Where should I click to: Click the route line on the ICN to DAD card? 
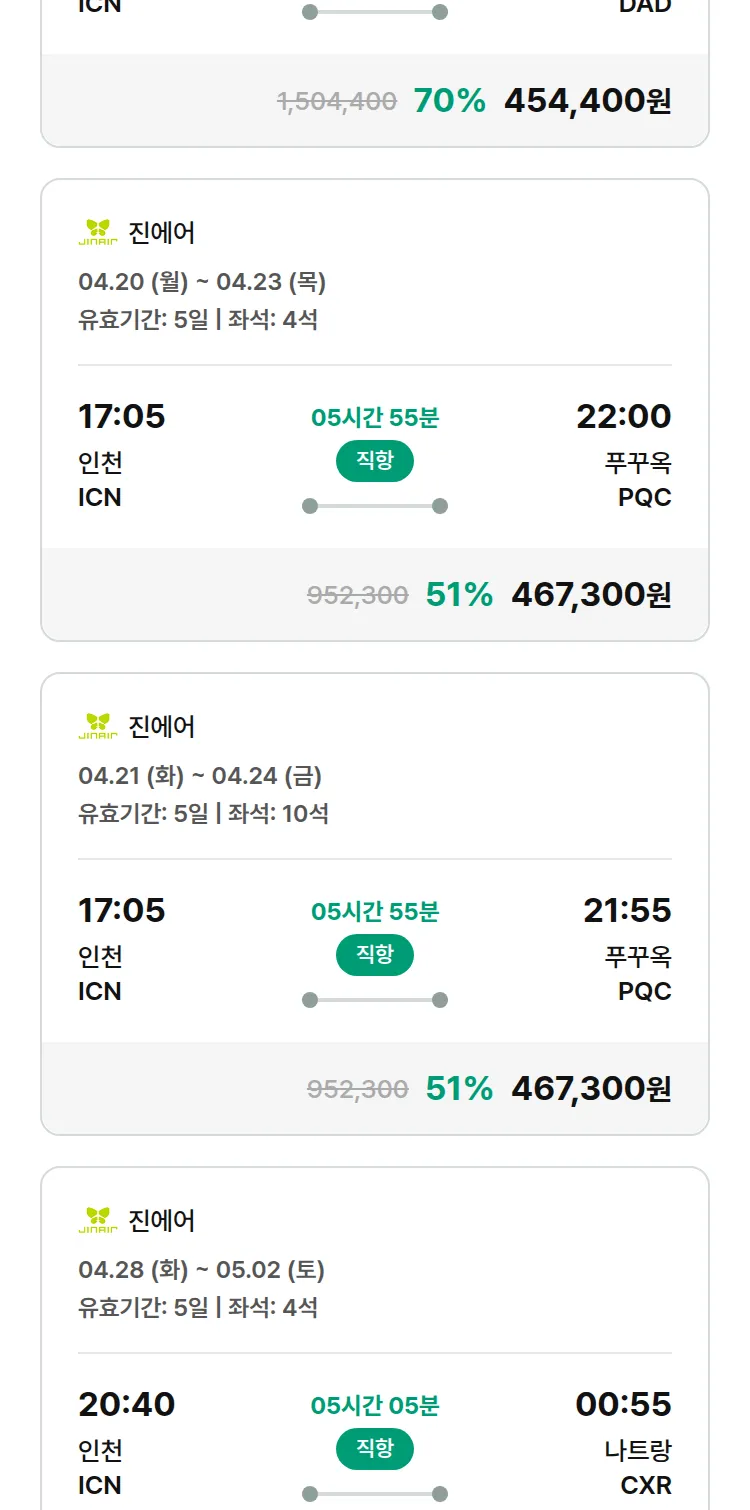tap(374, 12)
